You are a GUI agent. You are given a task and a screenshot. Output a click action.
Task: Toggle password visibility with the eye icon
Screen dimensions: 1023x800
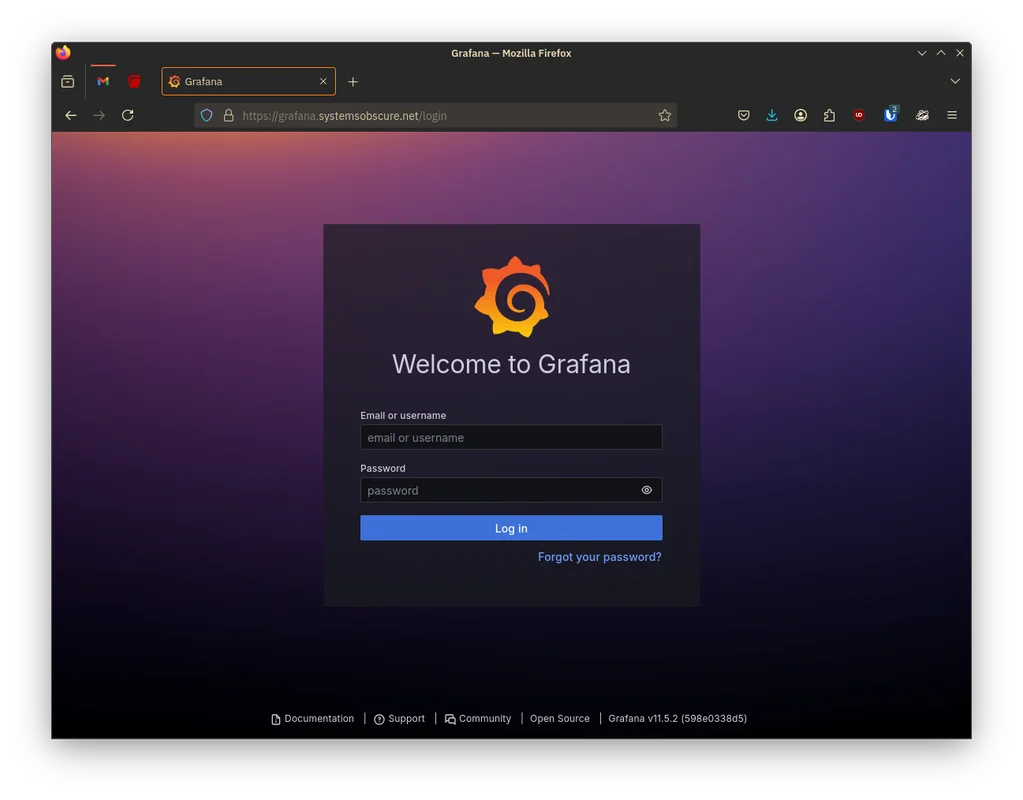coord(646,490)
